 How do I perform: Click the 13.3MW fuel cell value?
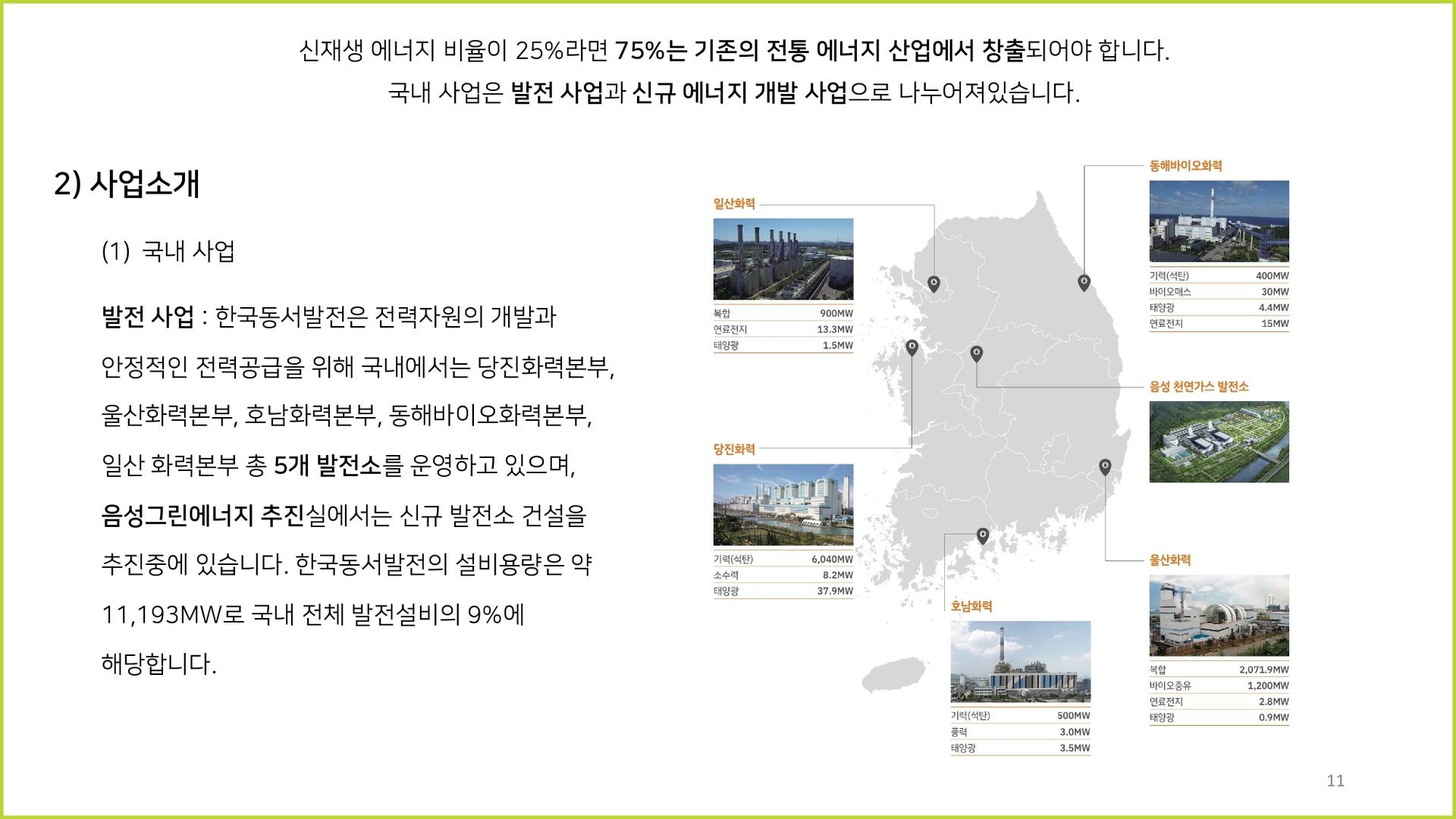coord(835,329)
